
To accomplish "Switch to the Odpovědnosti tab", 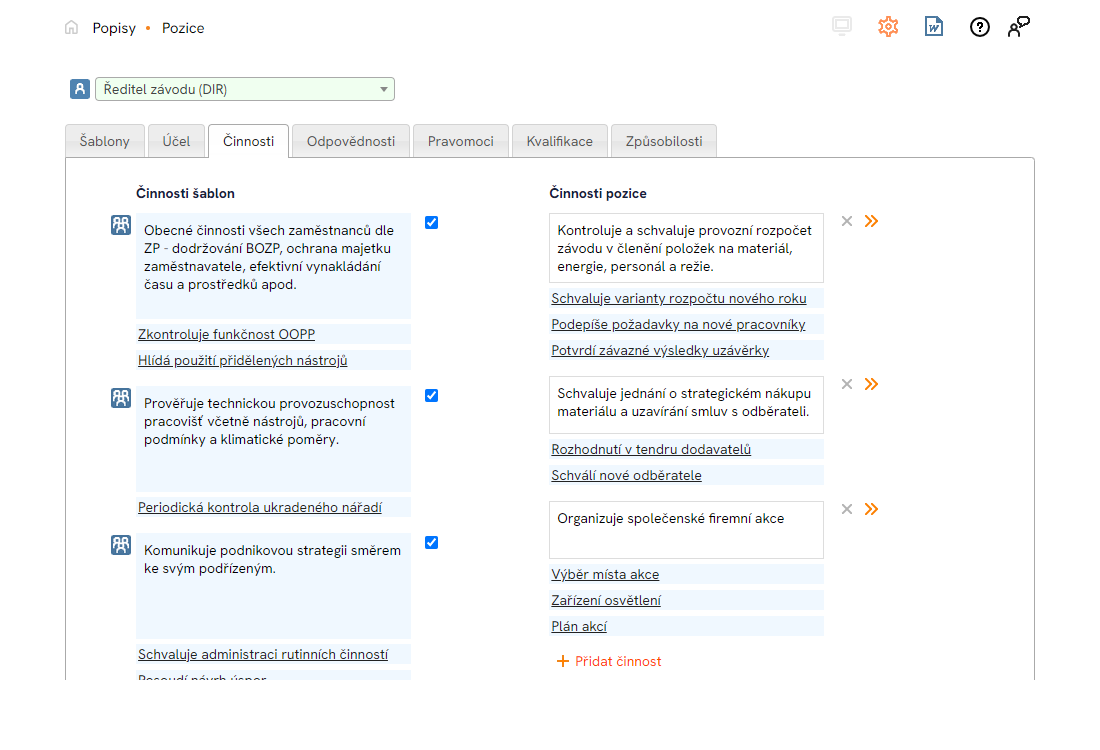I will pyautogui.click(x=350, y=141).
